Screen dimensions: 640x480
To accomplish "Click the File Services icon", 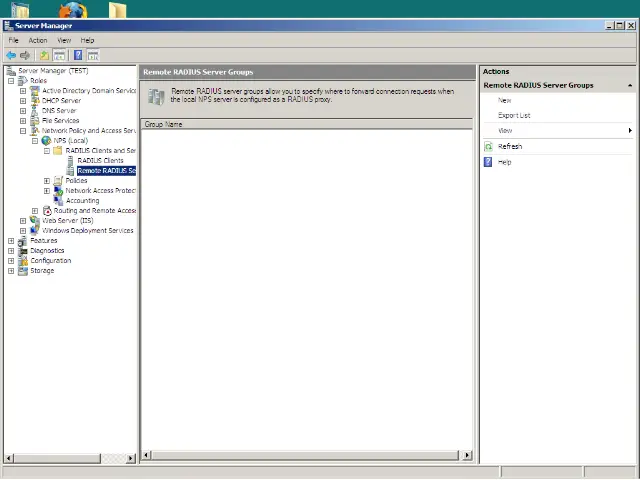I will click(x=35, y=120).
